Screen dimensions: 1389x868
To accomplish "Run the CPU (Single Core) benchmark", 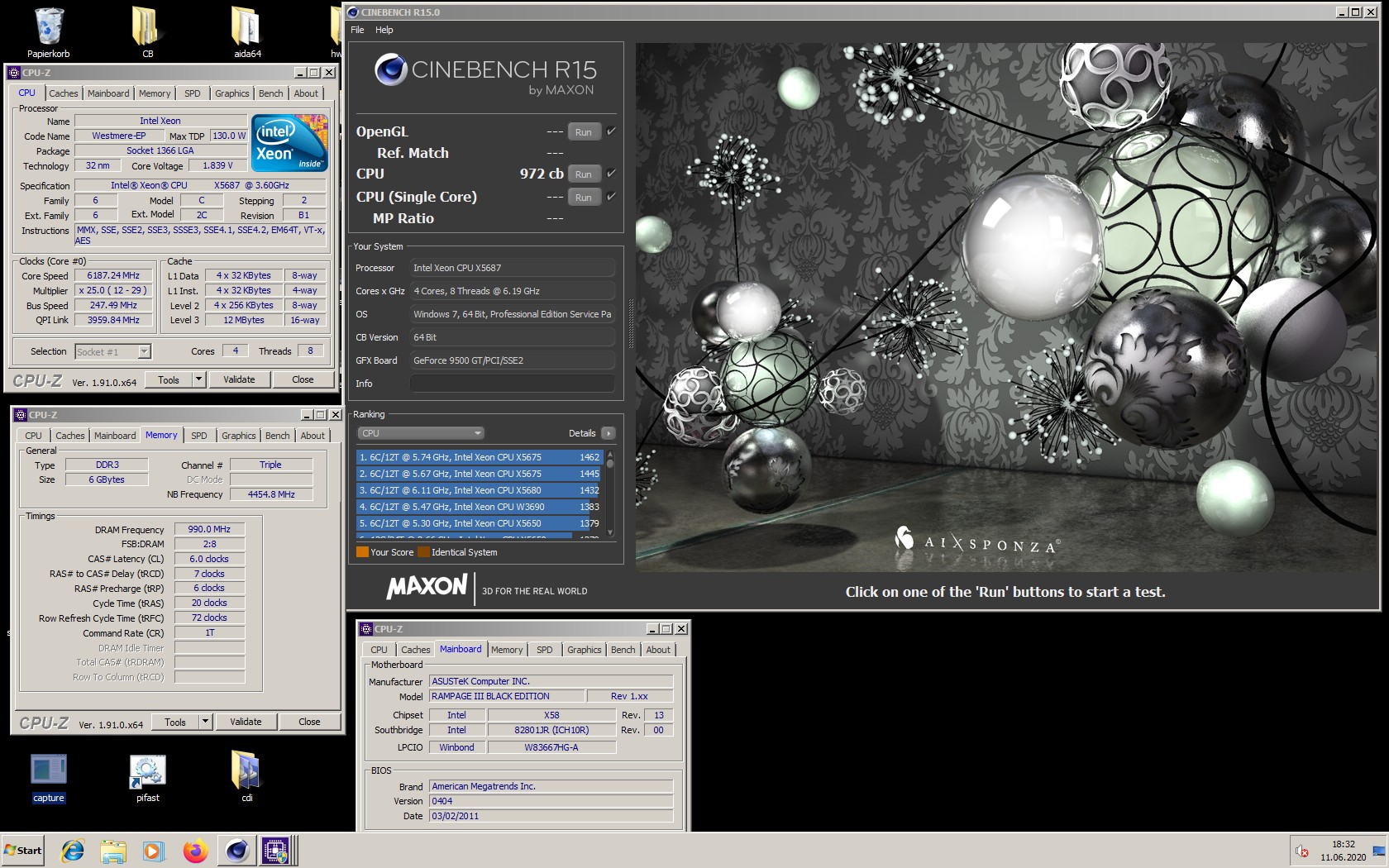I will coord(584,198).
